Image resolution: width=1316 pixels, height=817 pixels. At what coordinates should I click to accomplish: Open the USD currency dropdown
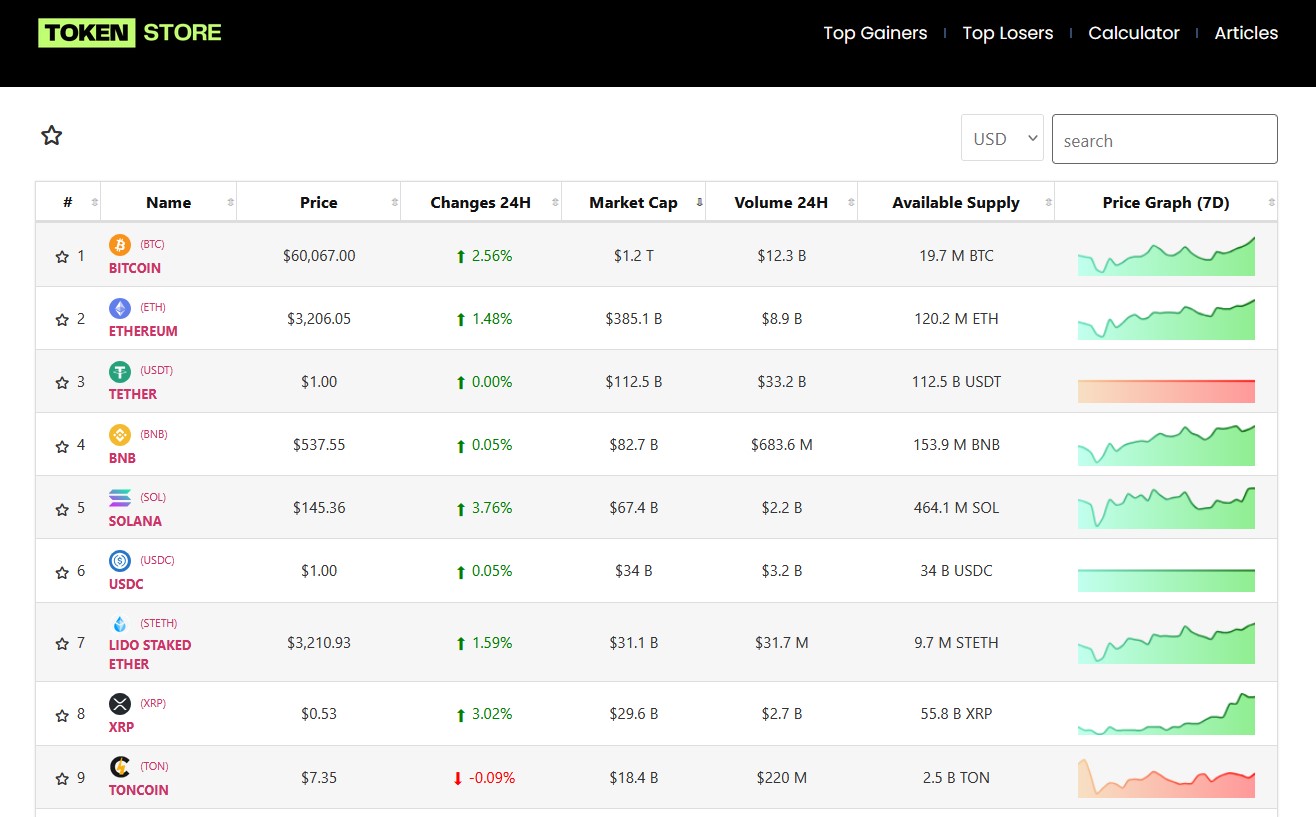pyautogui.click(x=1002, y=138)
